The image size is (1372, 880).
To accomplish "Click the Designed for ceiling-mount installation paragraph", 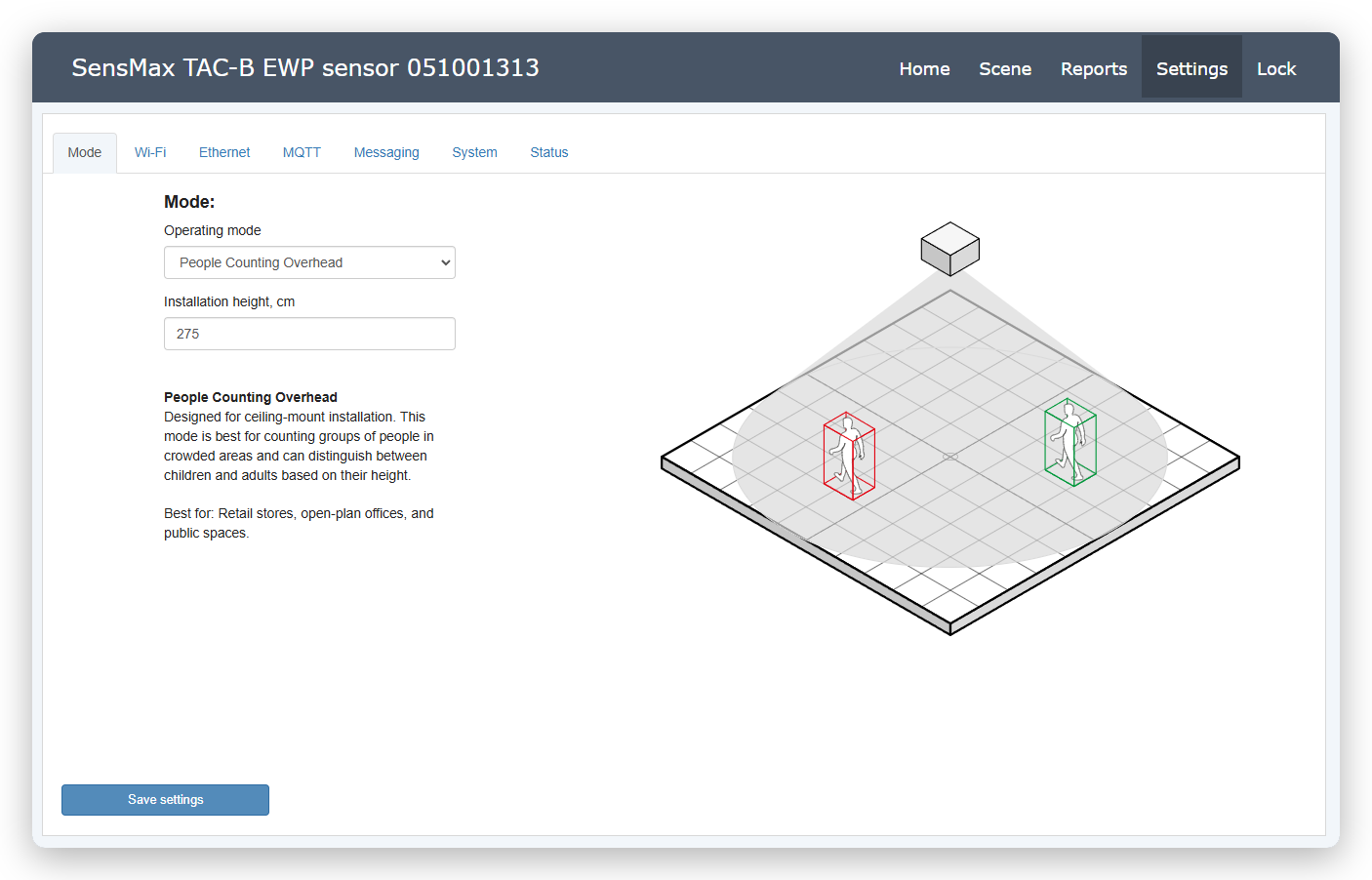I will click(299, 446).
